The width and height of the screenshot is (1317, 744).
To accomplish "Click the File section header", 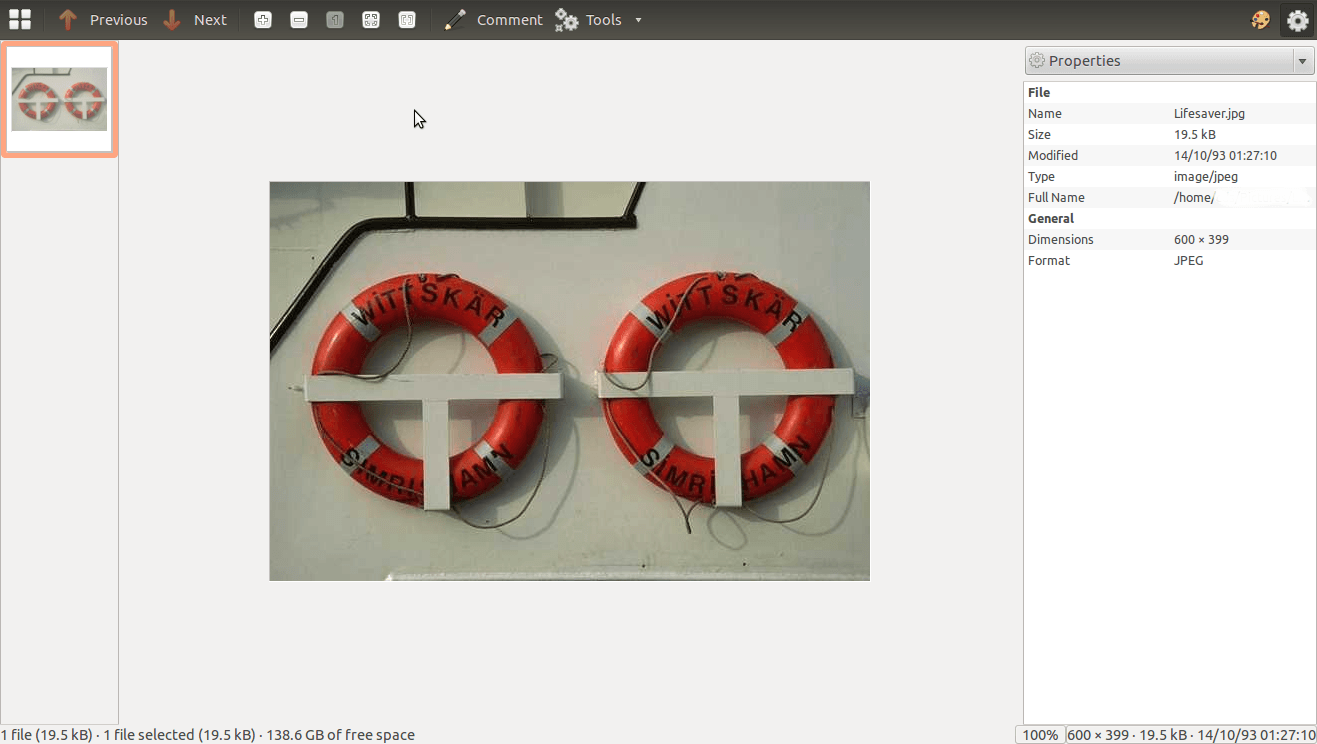I will [1039, 93].
